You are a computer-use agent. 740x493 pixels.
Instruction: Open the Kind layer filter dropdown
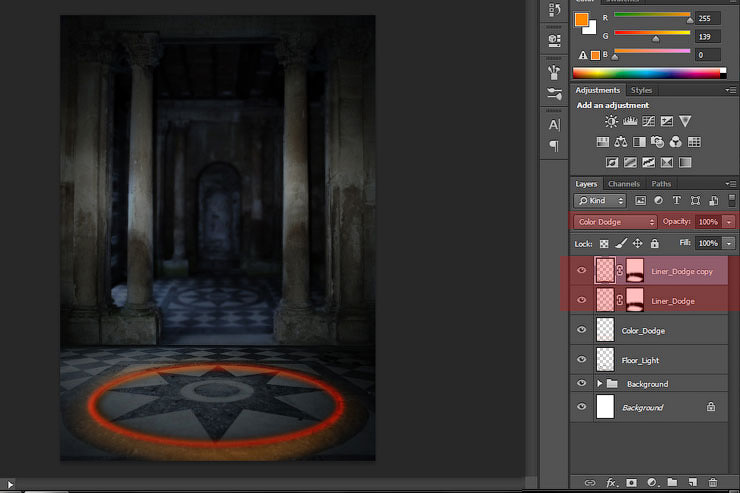tap(599, 201)
